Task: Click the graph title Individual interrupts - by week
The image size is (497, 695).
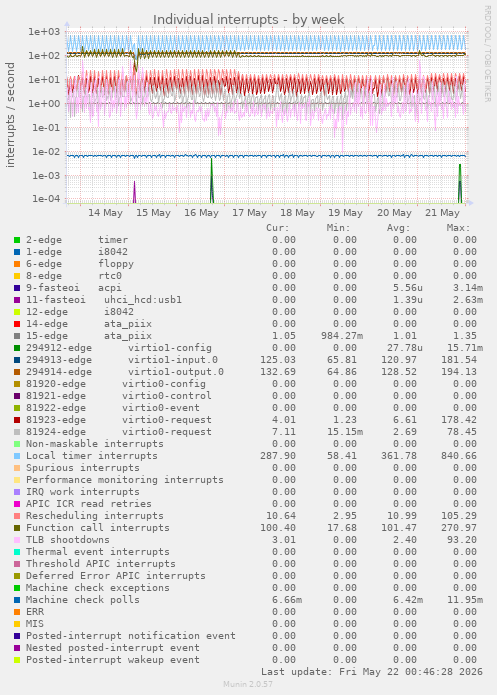Action: click(x=249, y=20)
